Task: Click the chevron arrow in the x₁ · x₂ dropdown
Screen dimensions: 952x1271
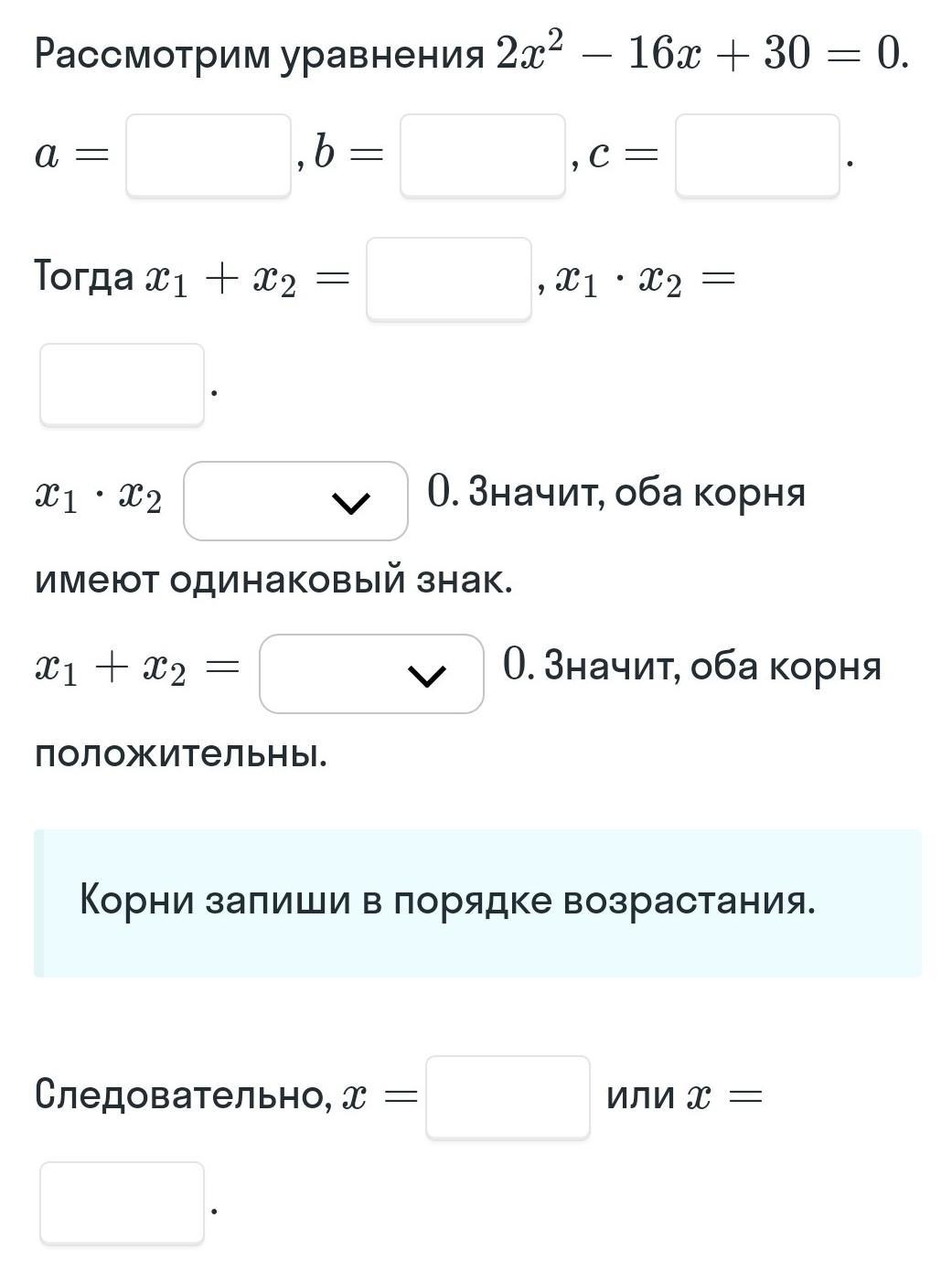Action: click(351, 502)
